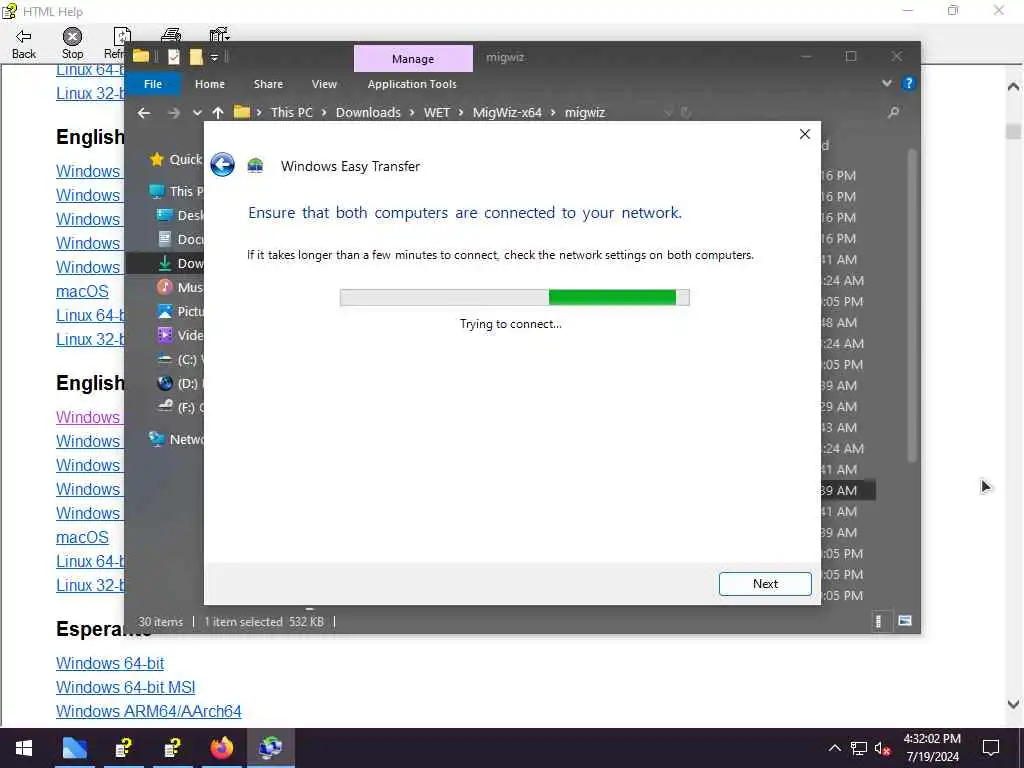
Task: Select Network in navigation pane
Action: point(176,440)
